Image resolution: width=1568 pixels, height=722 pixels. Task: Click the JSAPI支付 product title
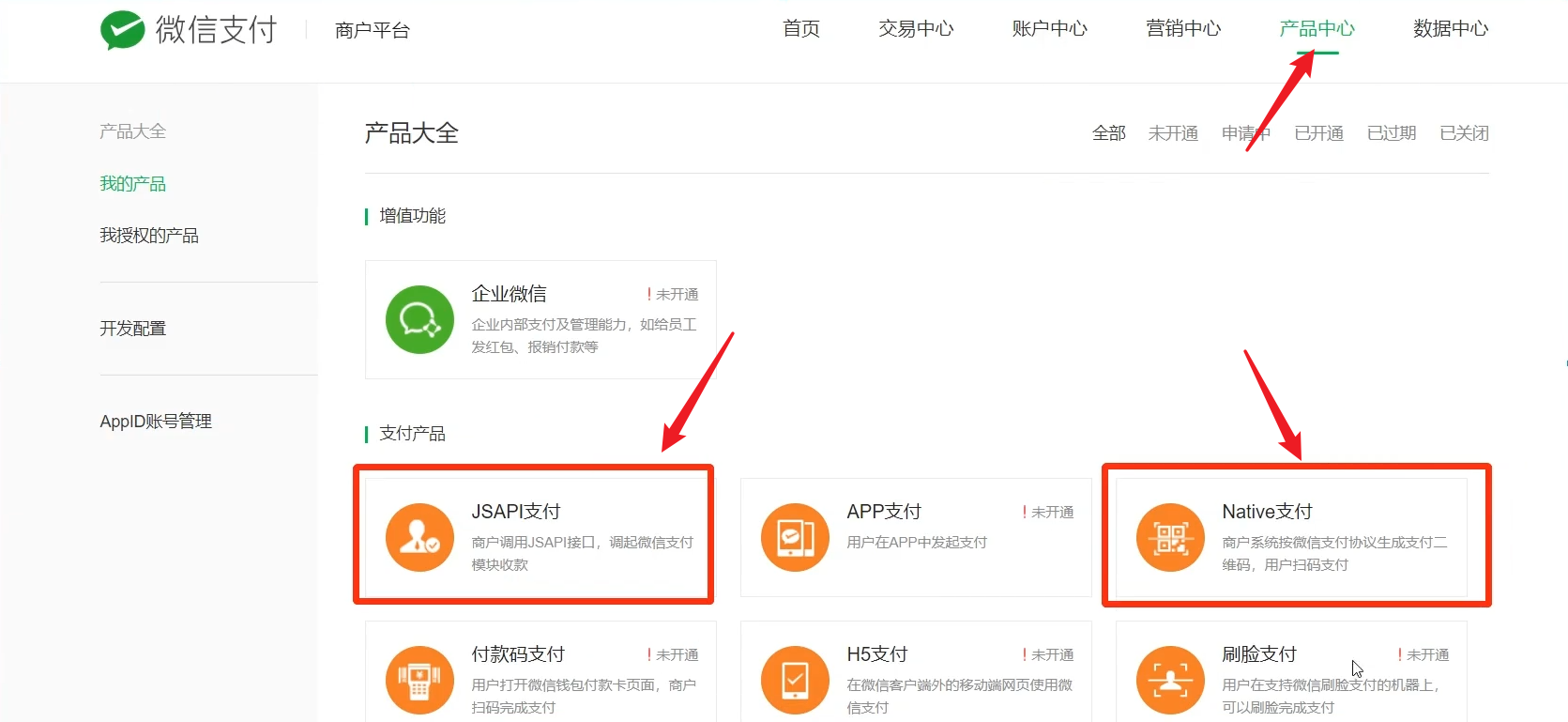[515, 512]
